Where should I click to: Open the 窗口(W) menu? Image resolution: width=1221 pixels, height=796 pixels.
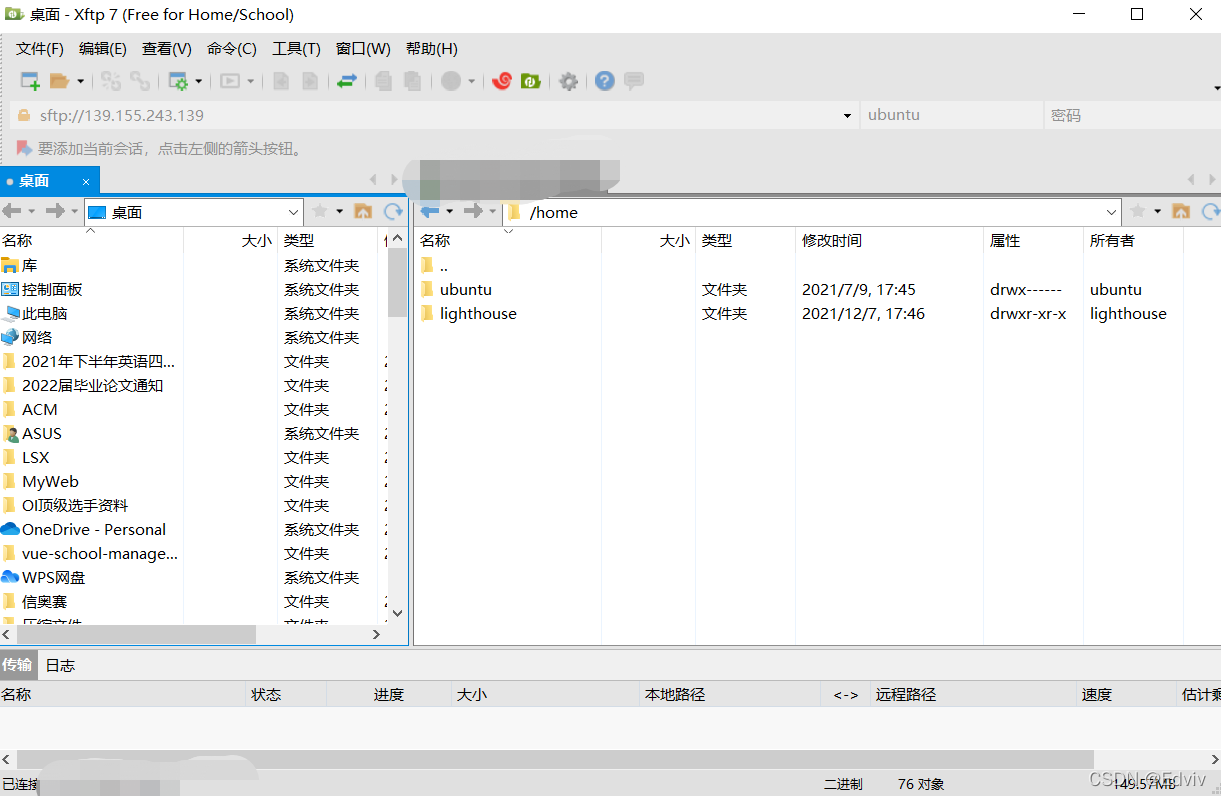click(363, 48)
